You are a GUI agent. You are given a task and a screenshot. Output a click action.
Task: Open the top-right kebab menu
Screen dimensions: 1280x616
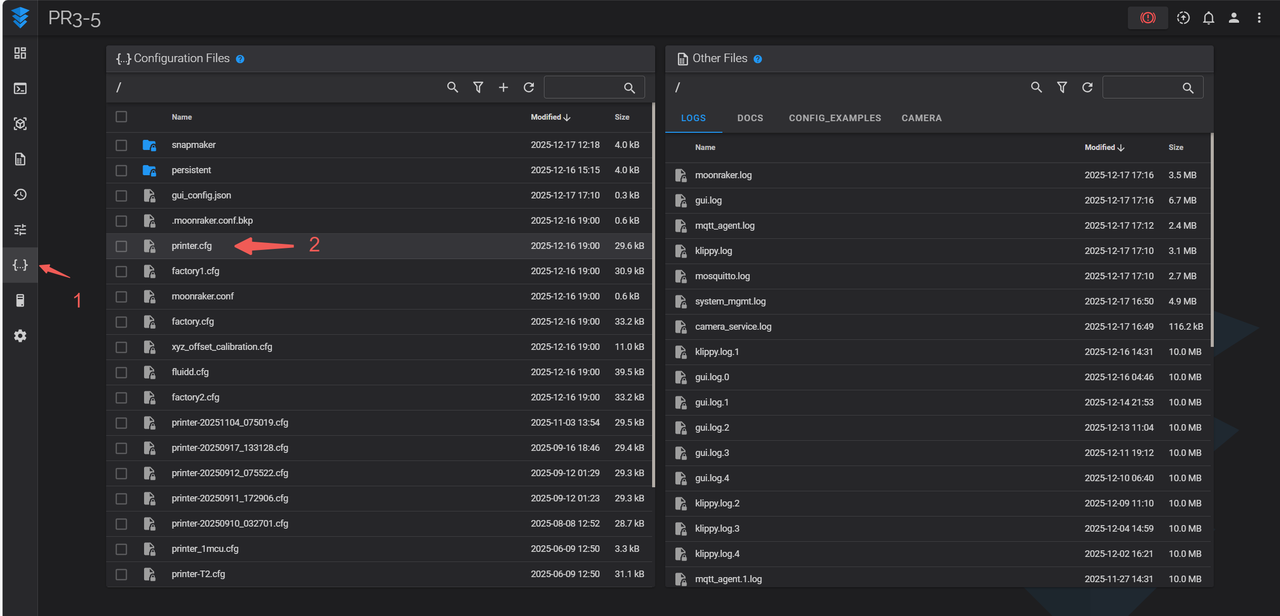[1259, 18]
